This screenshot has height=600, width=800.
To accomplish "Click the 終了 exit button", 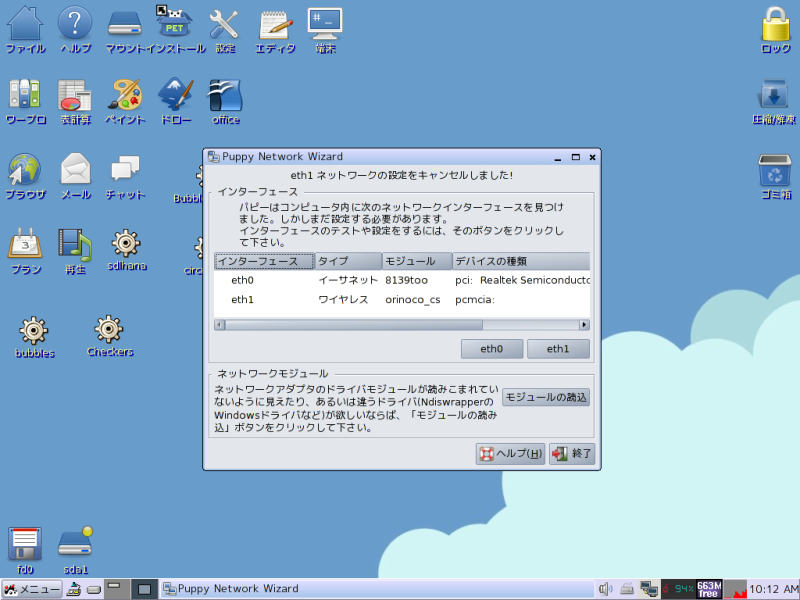I will 572,454.
